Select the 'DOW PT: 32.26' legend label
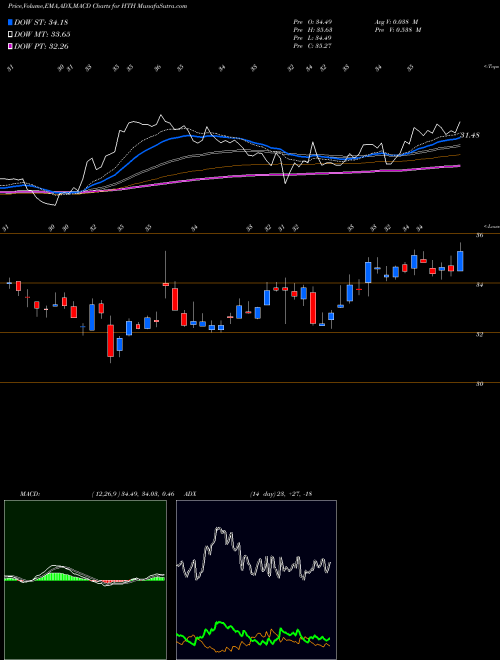The width and height of the screenshot is (500, 660). 41,46
